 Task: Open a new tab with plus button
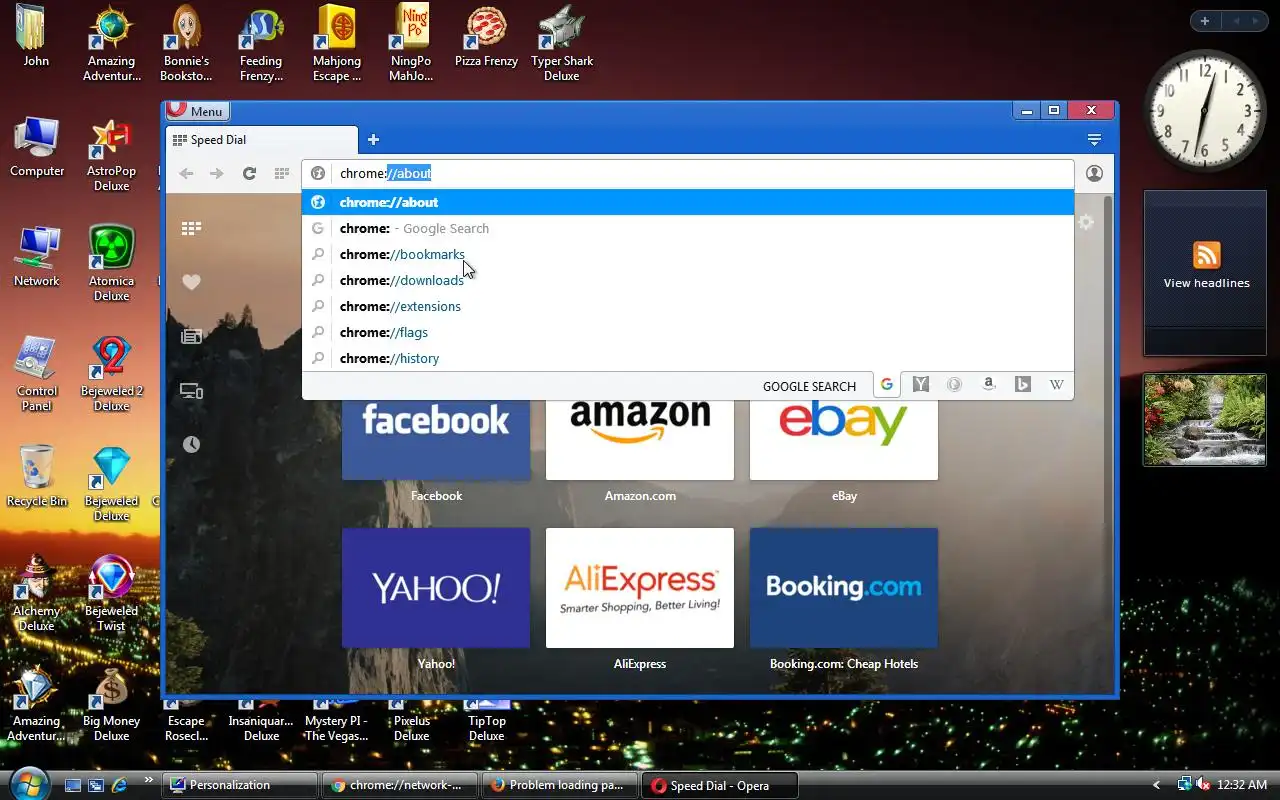[373, 140]
